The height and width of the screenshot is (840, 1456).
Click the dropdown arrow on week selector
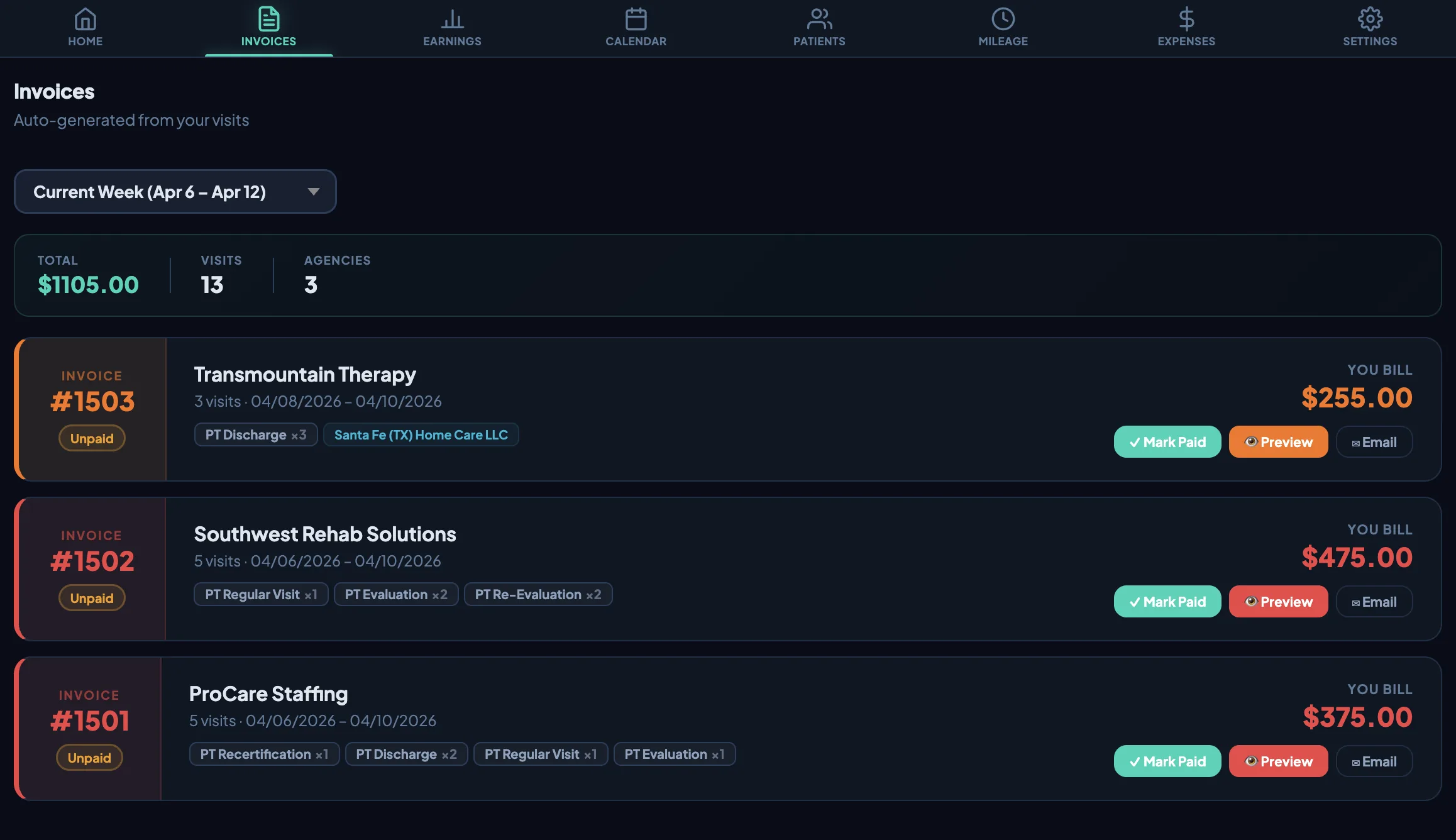(x=313, y=192)
